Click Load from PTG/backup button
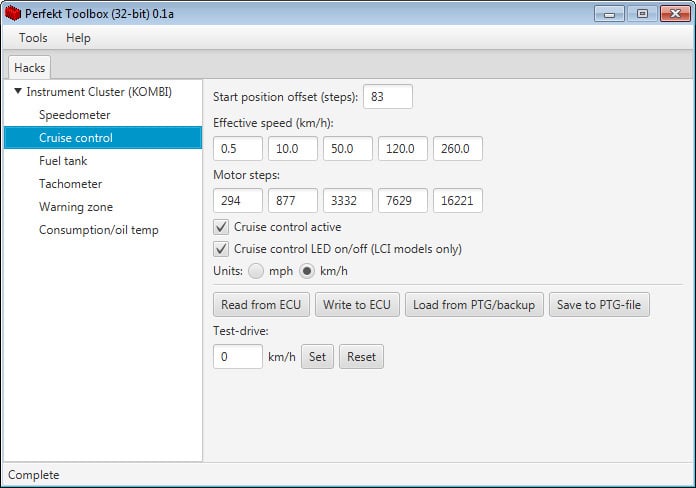Image resolution: width=696 pixels, height=488 pixels. (473, 305)
